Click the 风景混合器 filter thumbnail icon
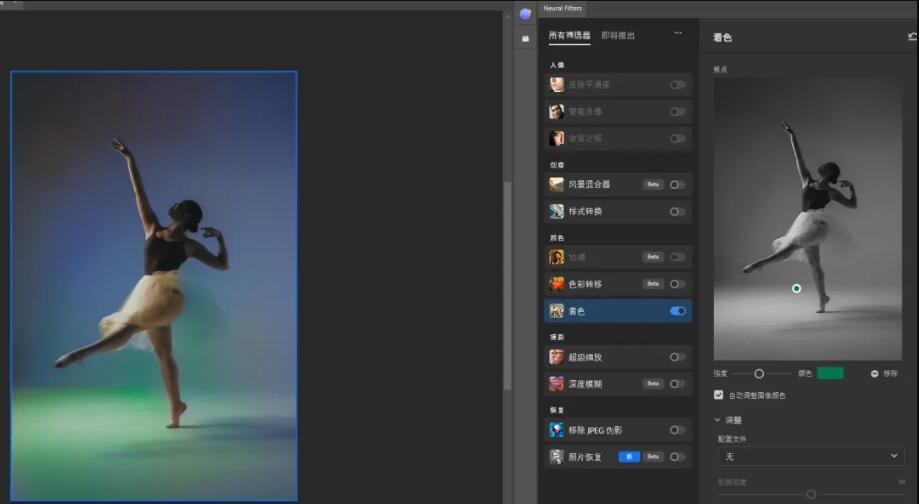 pyautogui.click(x=557, y=184)
